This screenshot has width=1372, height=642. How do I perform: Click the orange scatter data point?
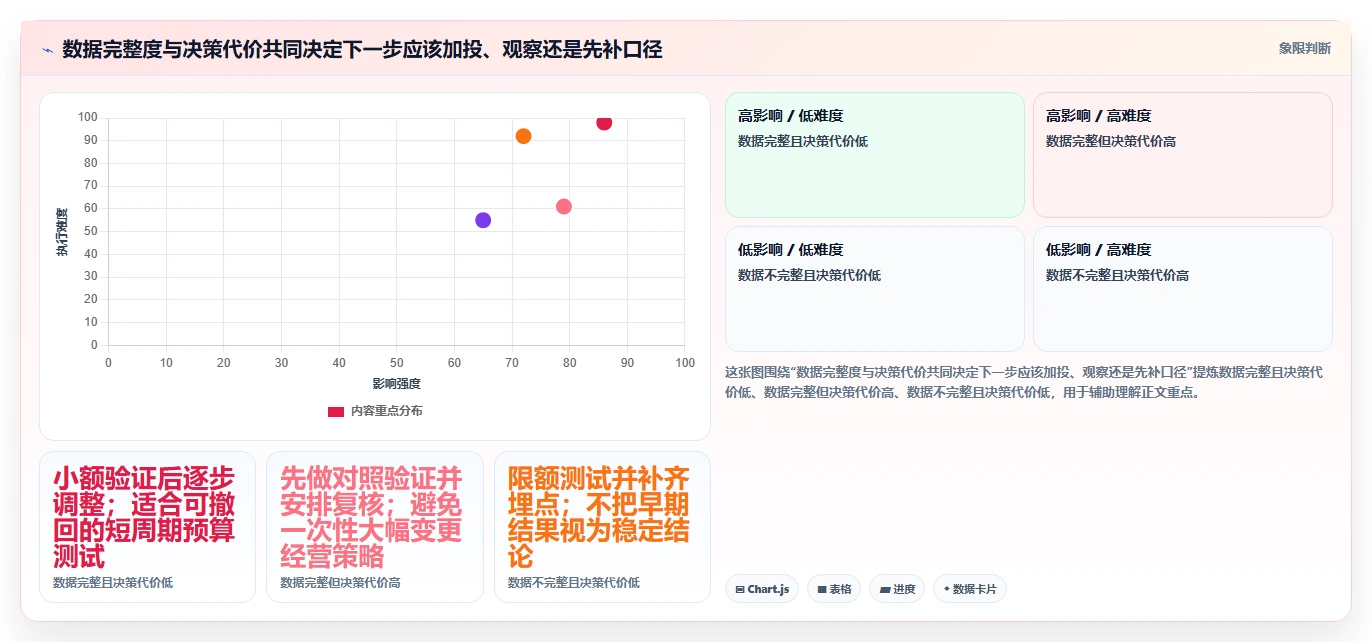[523, 136]
